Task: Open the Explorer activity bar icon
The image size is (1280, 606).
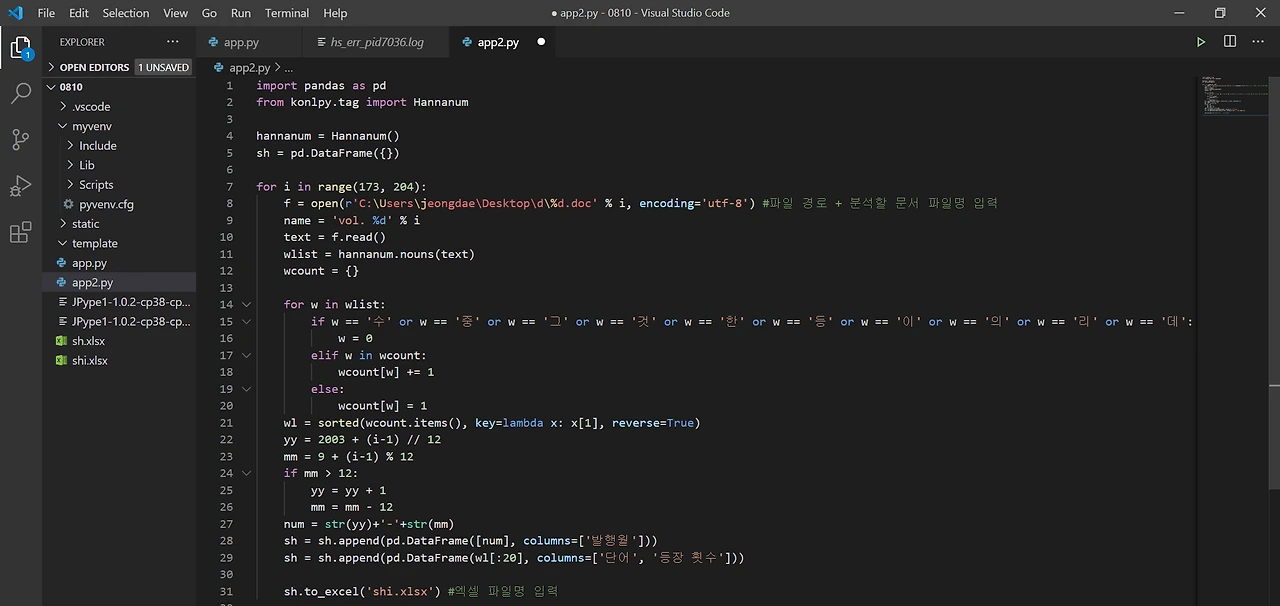Action: (x=20, y=48)
